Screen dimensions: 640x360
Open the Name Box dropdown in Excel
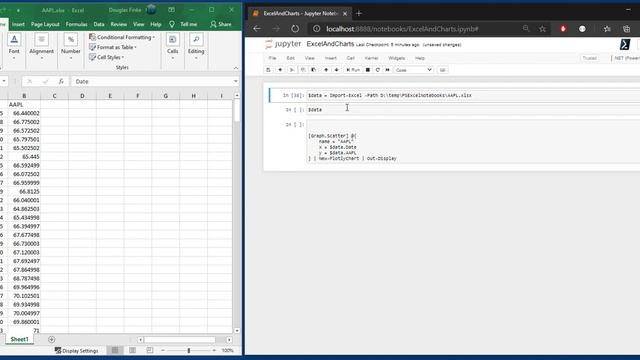pos(4,81)
